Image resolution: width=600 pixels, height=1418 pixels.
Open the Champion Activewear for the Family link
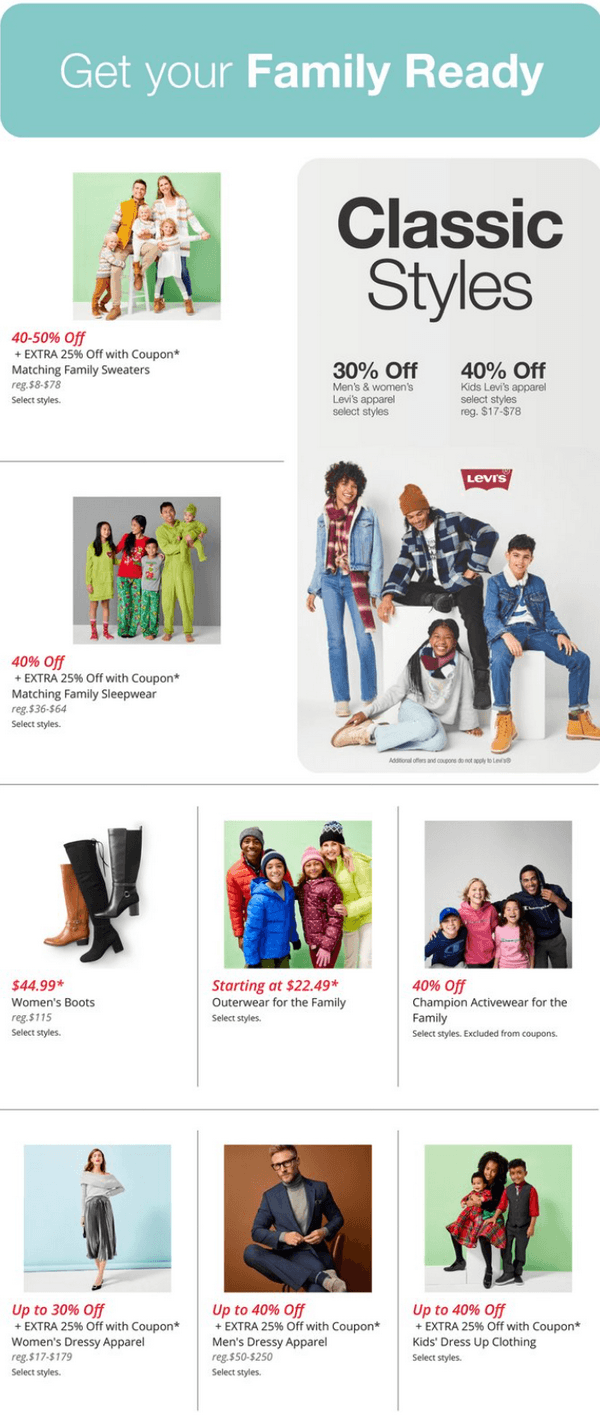coord(490,1010)
